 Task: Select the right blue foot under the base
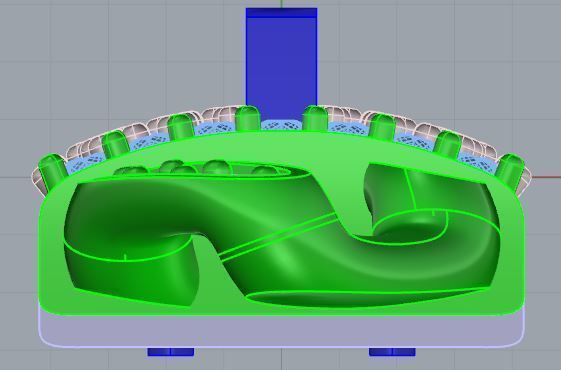pos(392,352)
